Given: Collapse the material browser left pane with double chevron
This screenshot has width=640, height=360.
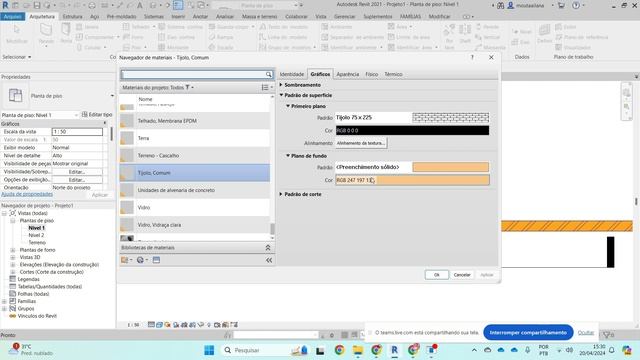Looking at the screenshot, I should click(x=269, y=260).
